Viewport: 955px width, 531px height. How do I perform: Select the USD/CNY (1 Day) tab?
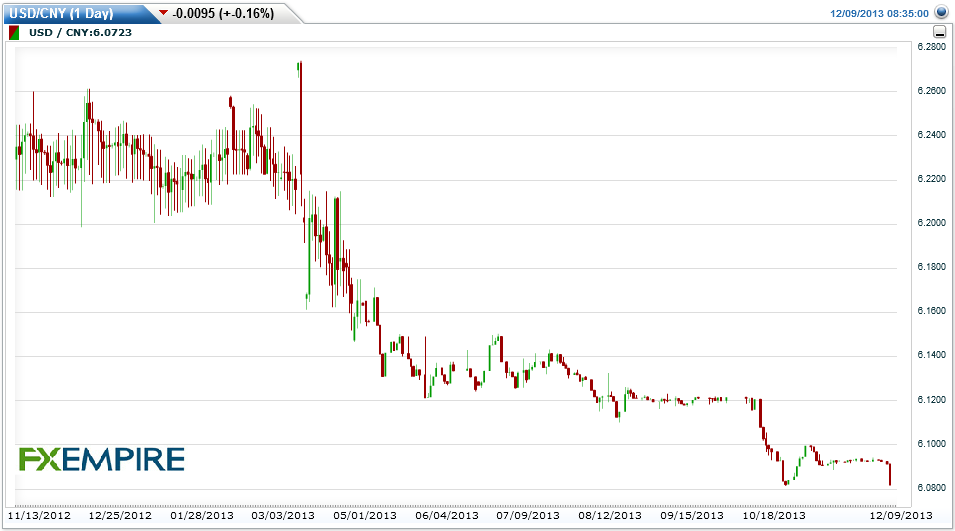(x=62, y=13)
